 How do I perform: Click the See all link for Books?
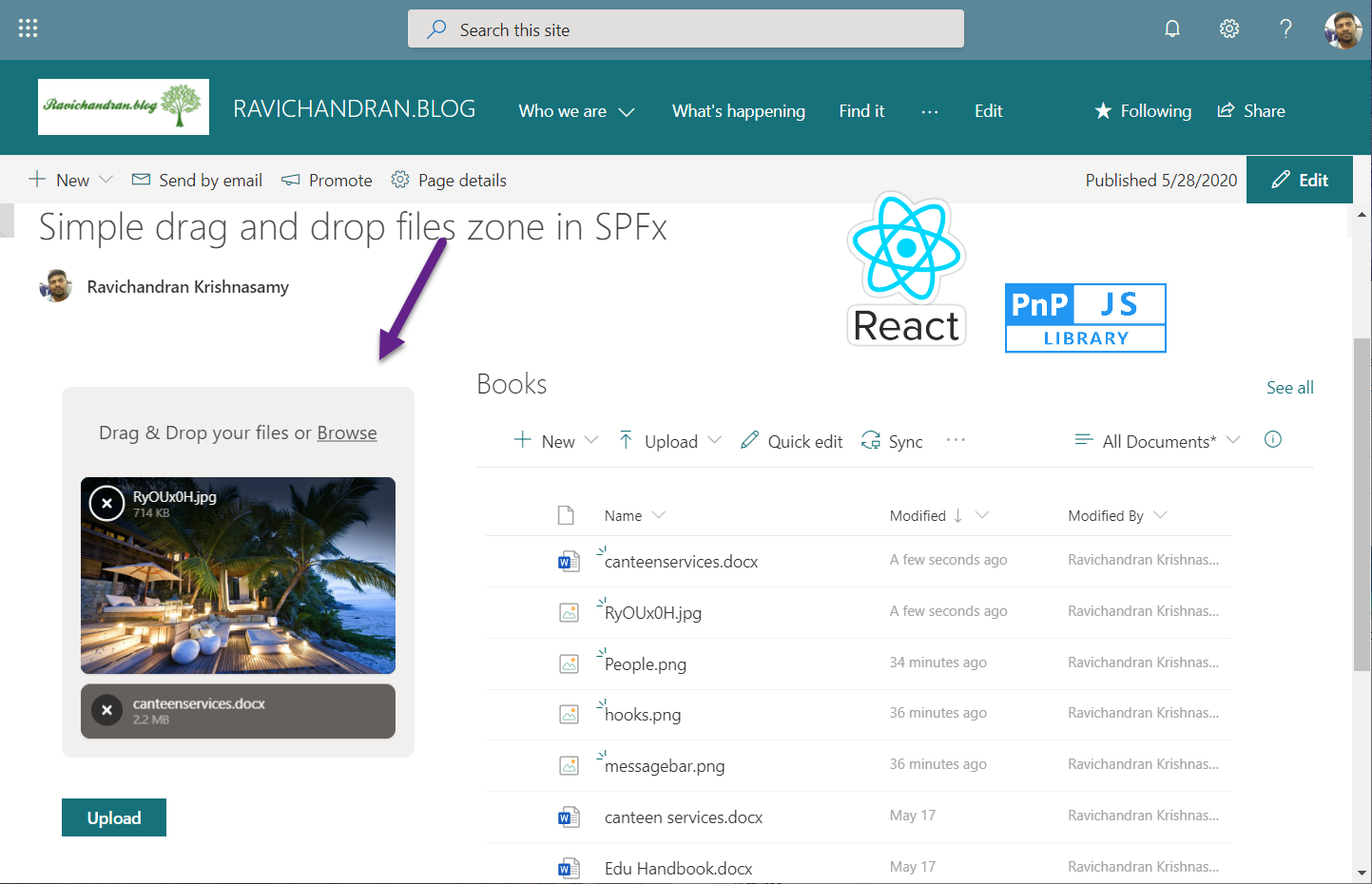pos(1289,387)
